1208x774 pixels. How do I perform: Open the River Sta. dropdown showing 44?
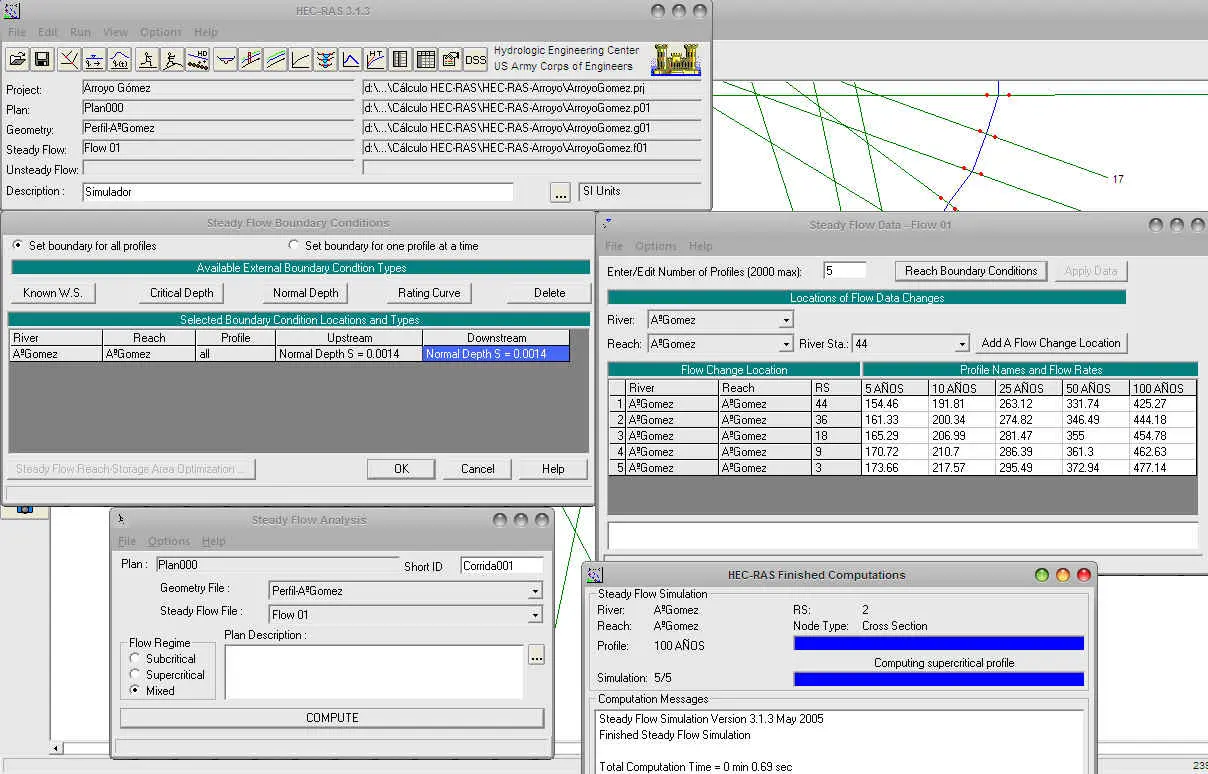point(963,344)
